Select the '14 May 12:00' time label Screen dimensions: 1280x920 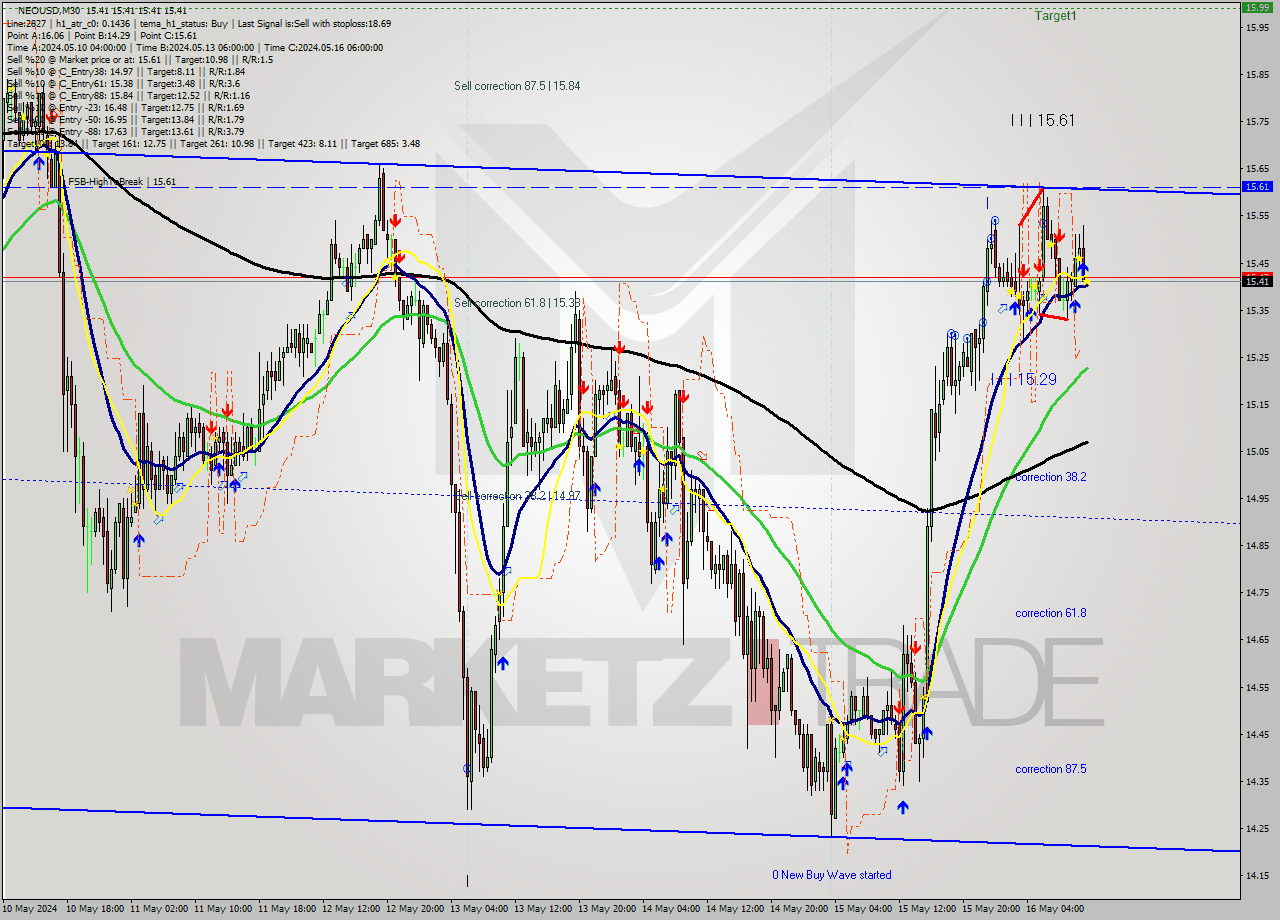[737, 909]
